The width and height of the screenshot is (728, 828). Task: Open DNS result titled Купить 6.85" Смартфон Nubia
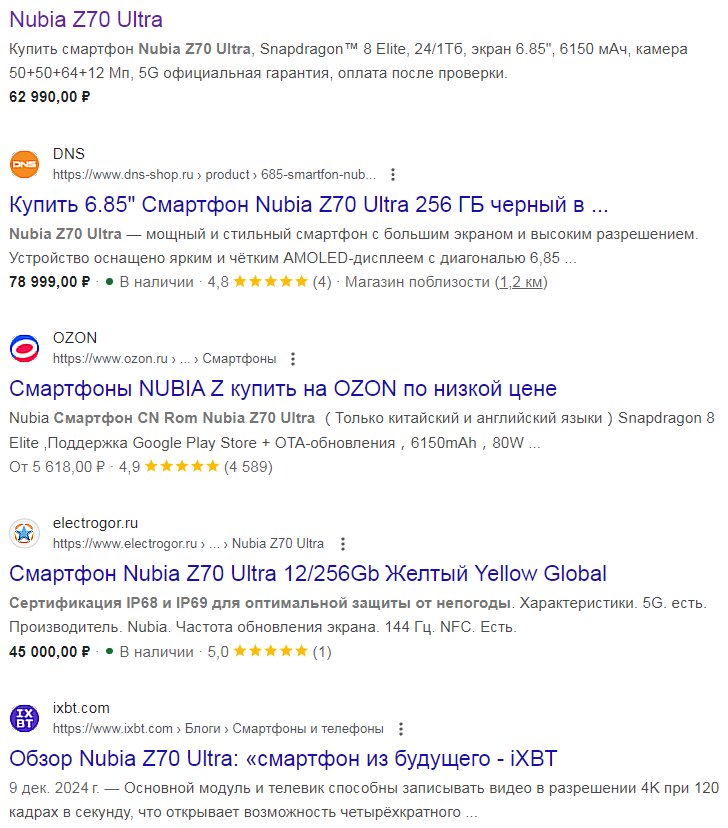point(308,205)
